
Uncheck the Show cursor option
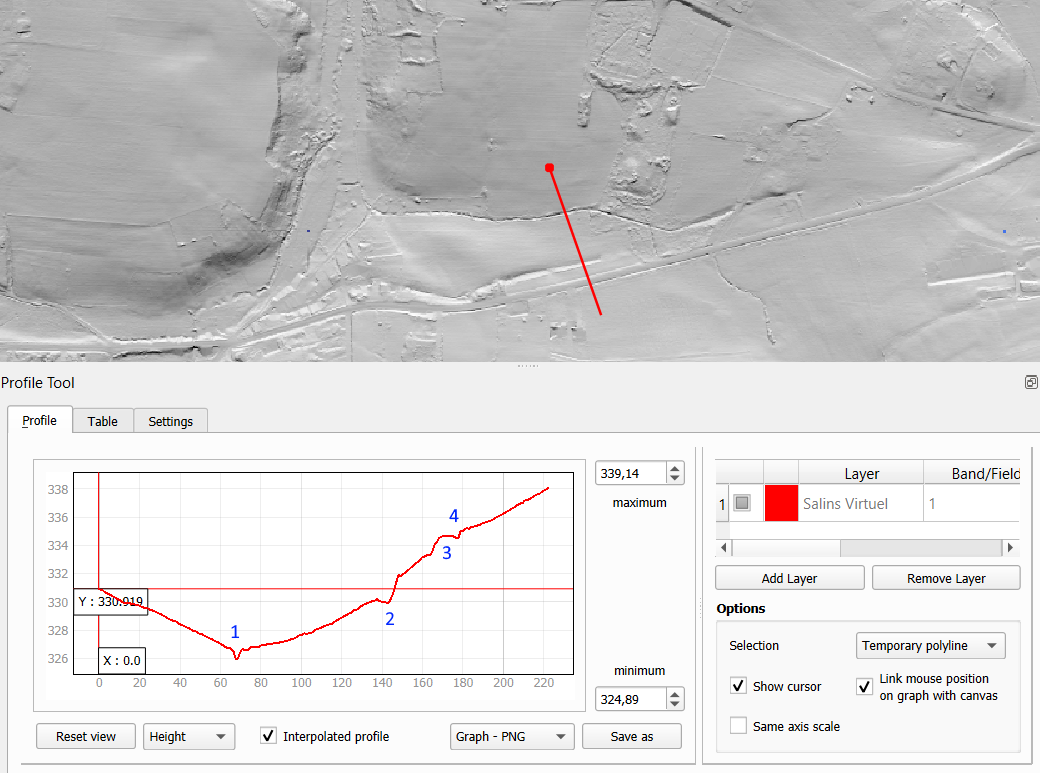click(738, 686)
